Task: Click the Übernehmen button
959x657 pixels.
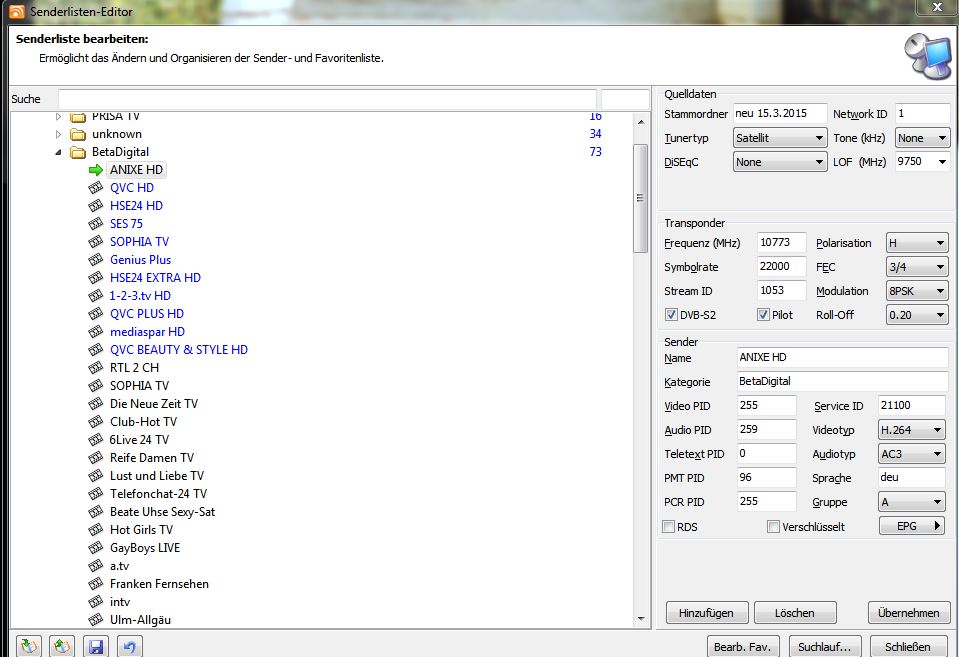Action: [x=909, y=613]
